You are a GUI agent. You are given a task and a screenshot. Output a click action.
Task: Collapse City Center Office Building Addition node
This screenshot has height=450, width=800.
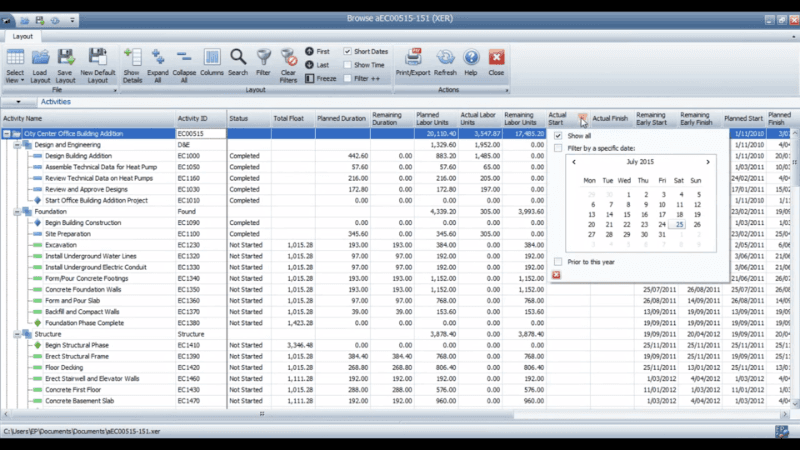click(7, 134)
